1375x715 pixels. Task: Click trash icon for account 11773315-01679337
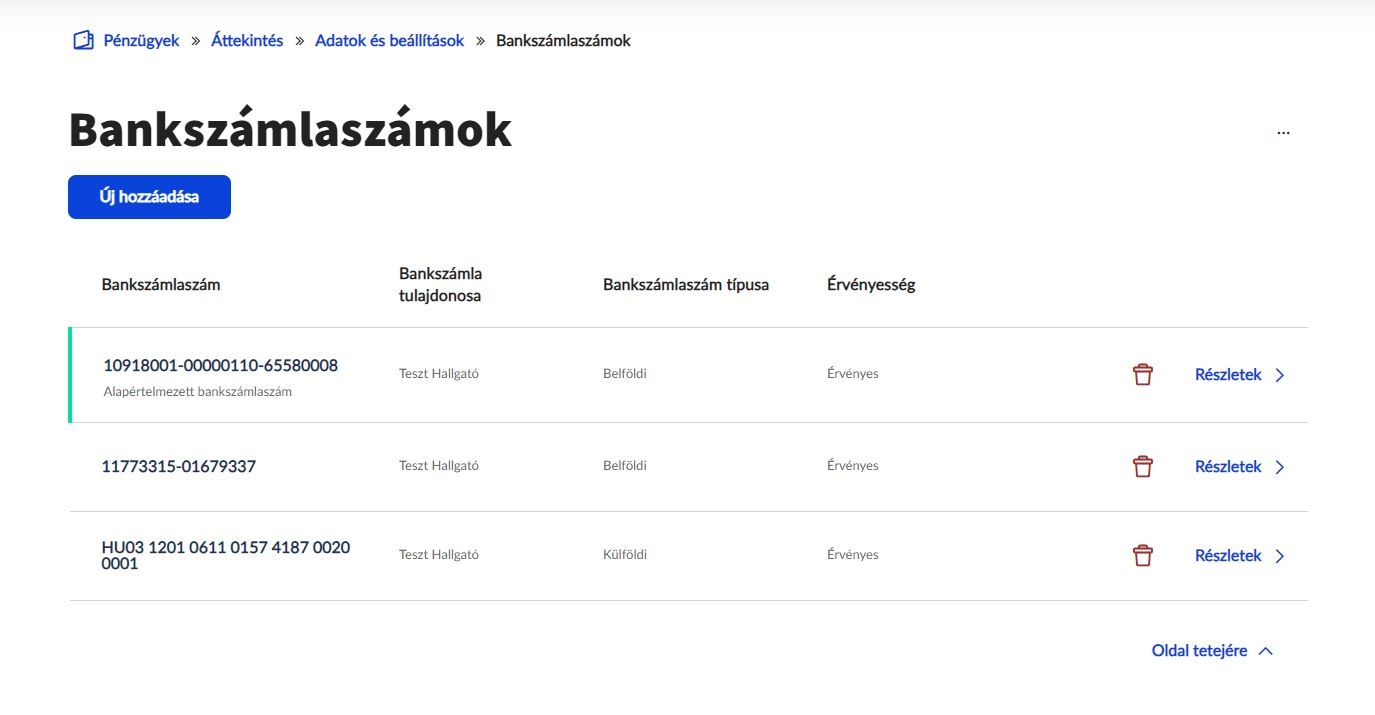(x=1142, y=467)
